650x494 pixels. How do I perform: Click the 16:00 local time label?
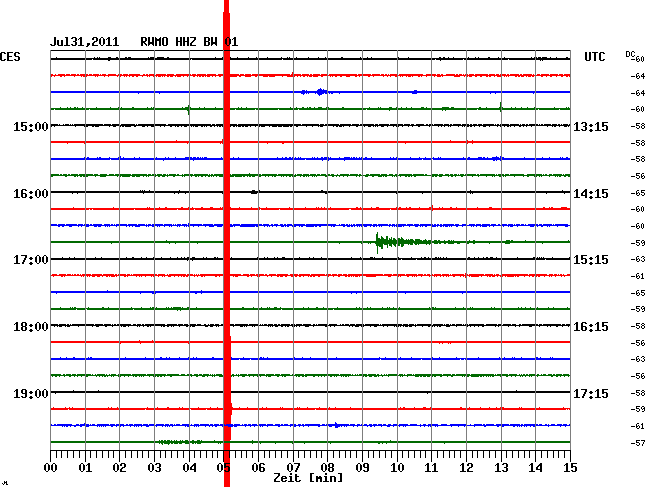click(x=31, y=194)
